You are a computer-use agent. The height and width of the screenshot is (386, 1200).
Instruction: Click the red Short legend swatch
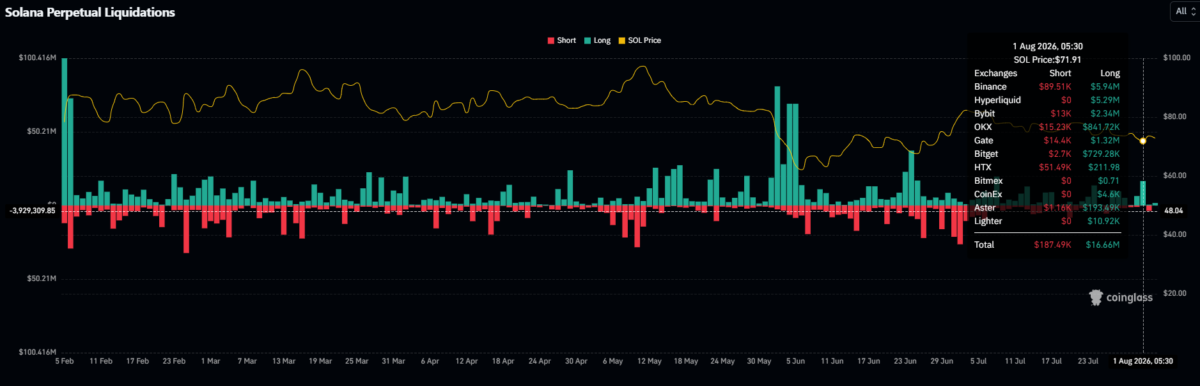(x=551, y=40)
